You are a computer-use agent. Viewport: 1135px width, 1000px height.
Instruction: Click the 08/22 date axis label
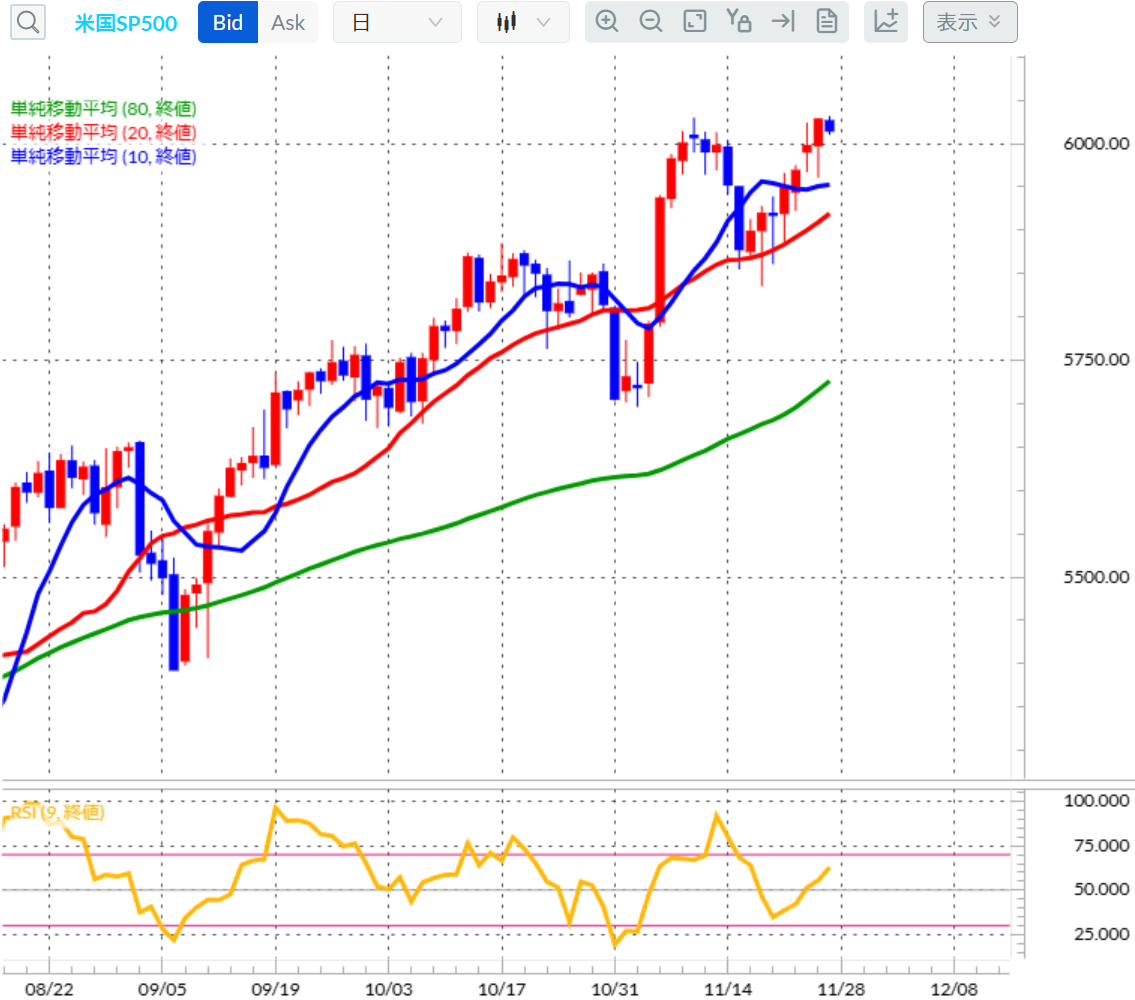click(49, 989)
